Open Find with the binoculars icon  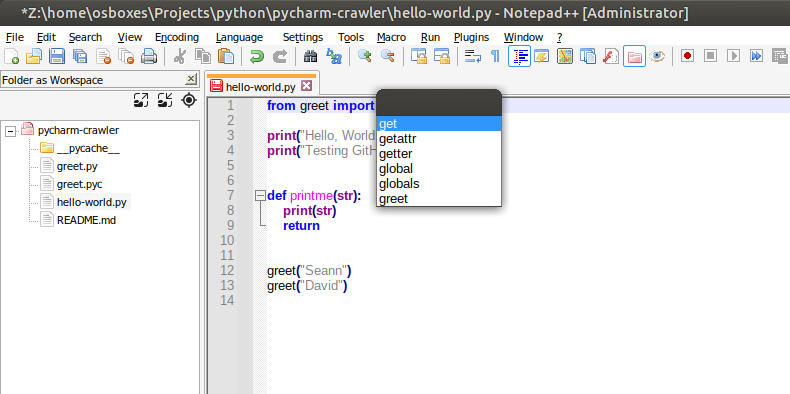pyautogui.click(x=310, y=56)
